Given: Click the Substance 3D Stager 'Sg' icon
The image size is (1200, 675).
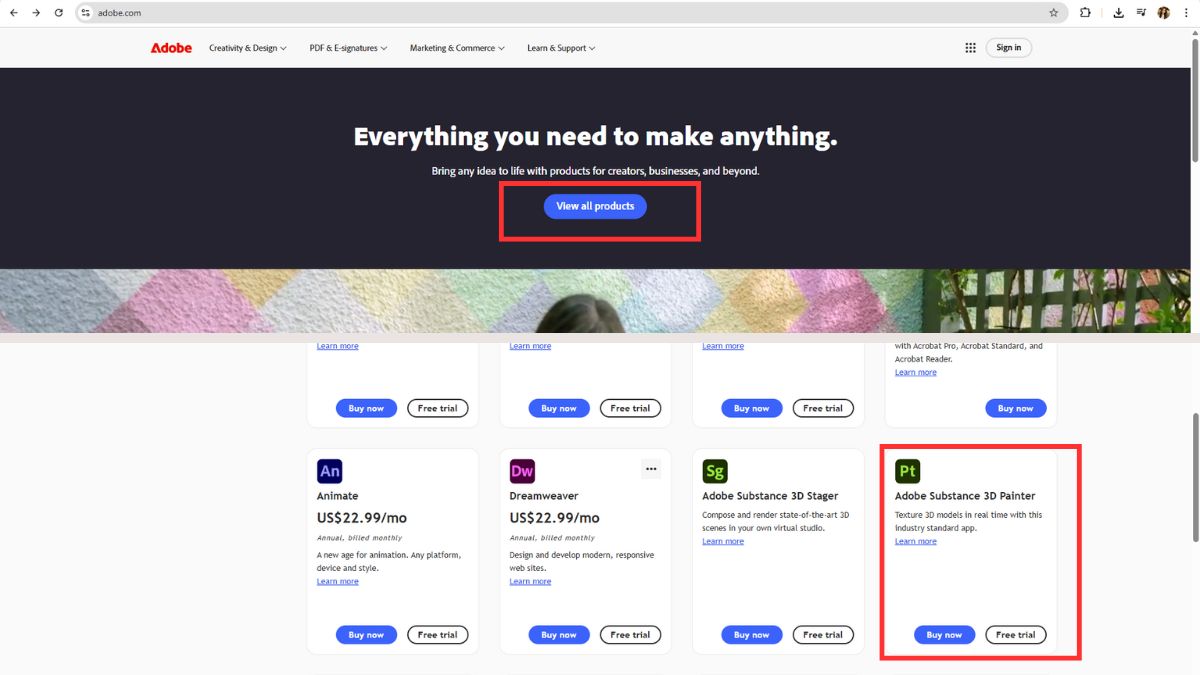Looking at the screenshot, I should 715,470.
